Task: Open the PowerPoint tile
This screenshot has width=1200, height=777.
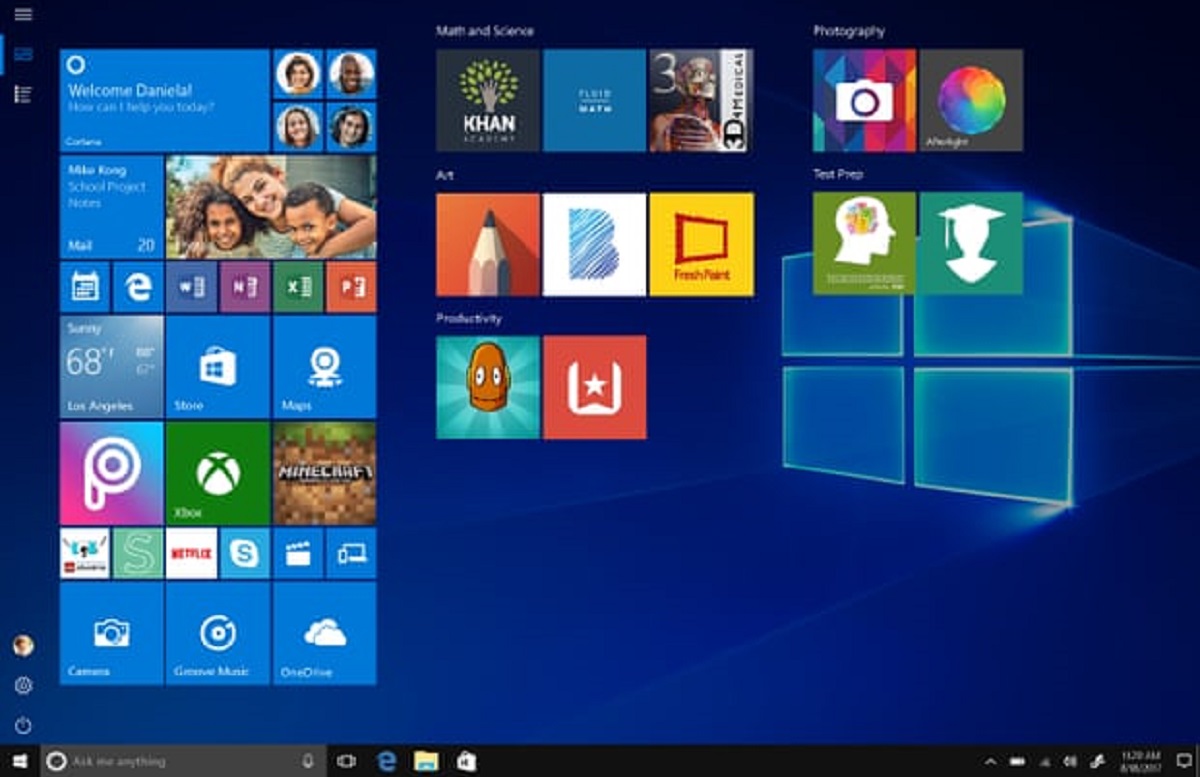Action: (351, 287)
